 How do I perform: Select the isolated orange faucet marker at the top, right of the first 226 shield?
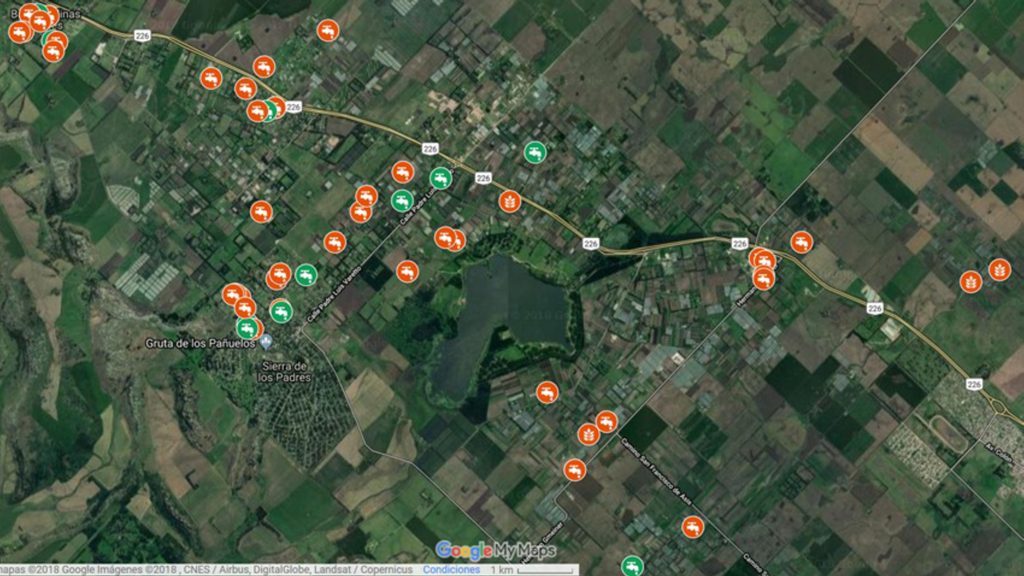(328, 30)
